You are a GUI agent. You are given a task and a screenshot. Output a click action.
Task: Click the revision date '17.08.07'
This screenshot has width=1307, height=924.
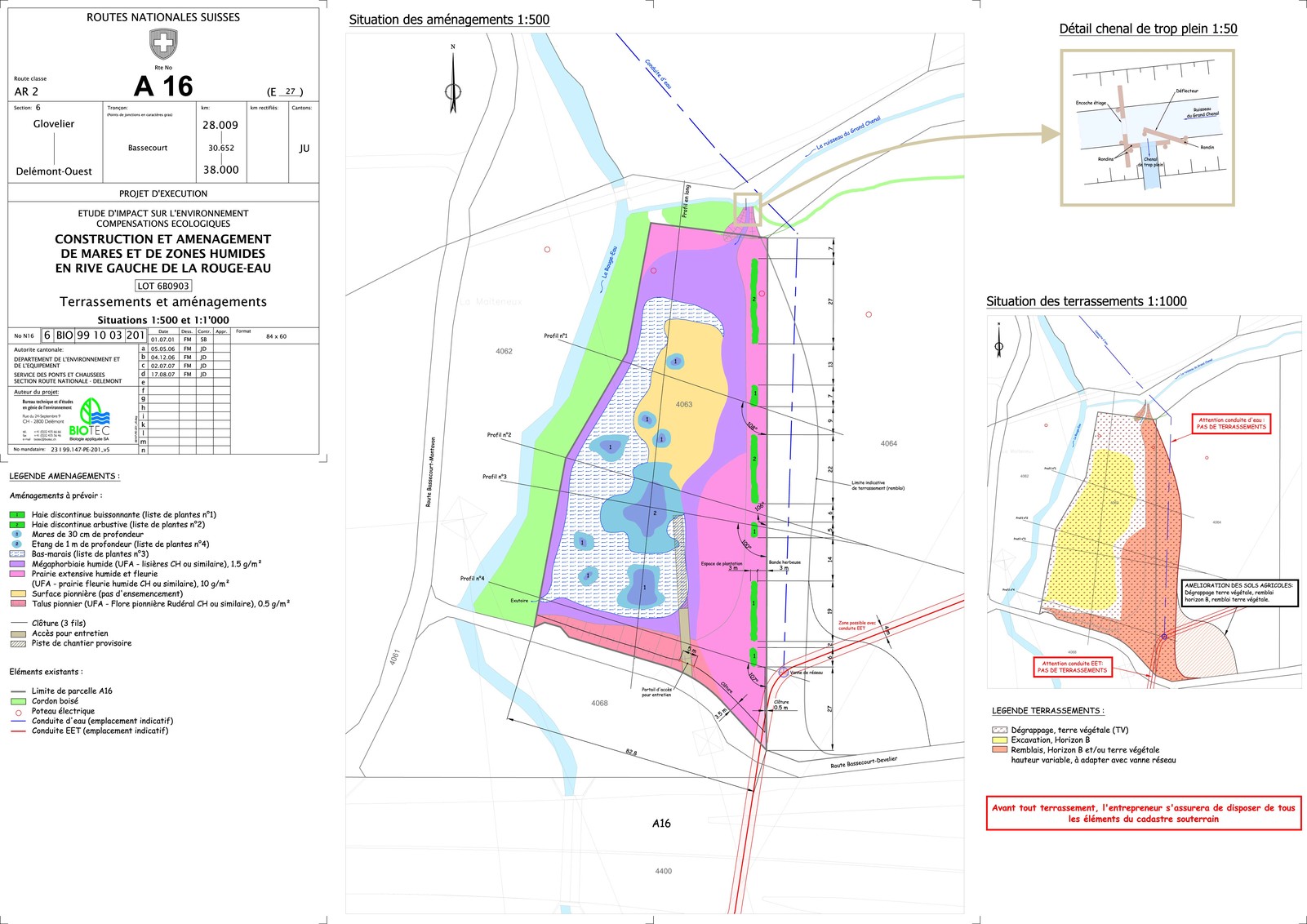[x=162, y=375]
